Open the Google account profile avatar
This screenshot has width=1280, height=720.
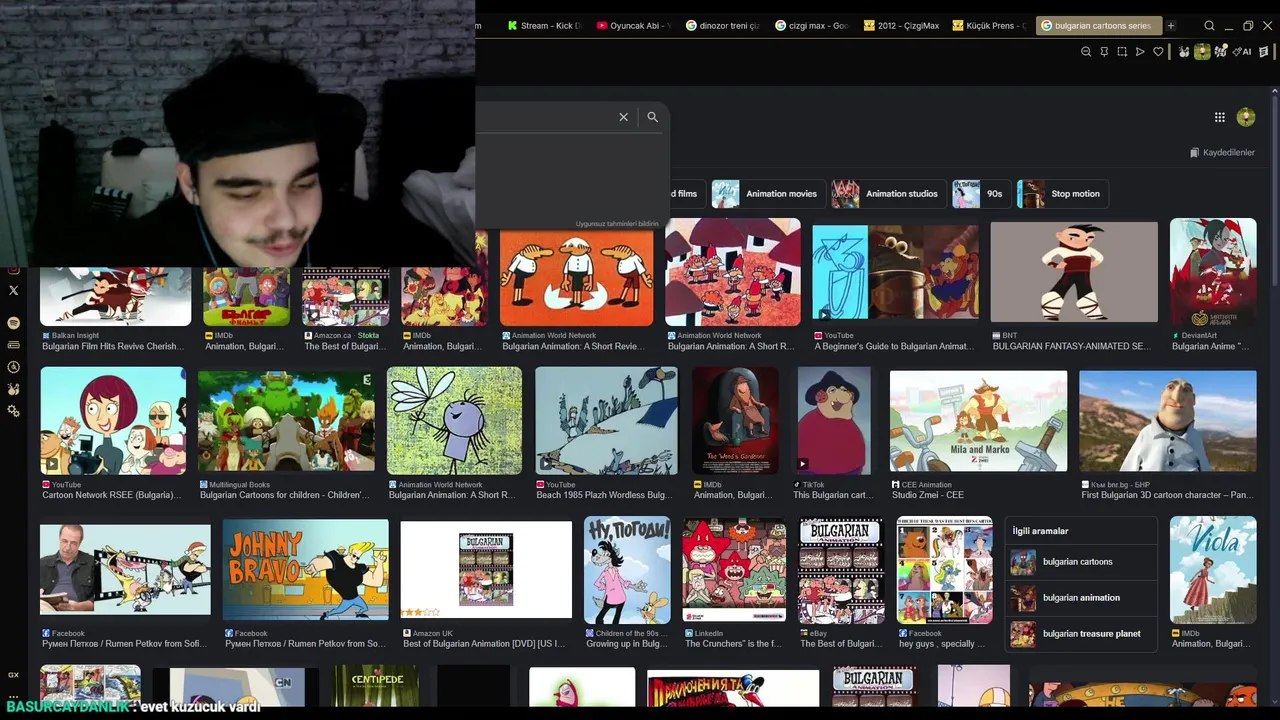pos(1245,117)
